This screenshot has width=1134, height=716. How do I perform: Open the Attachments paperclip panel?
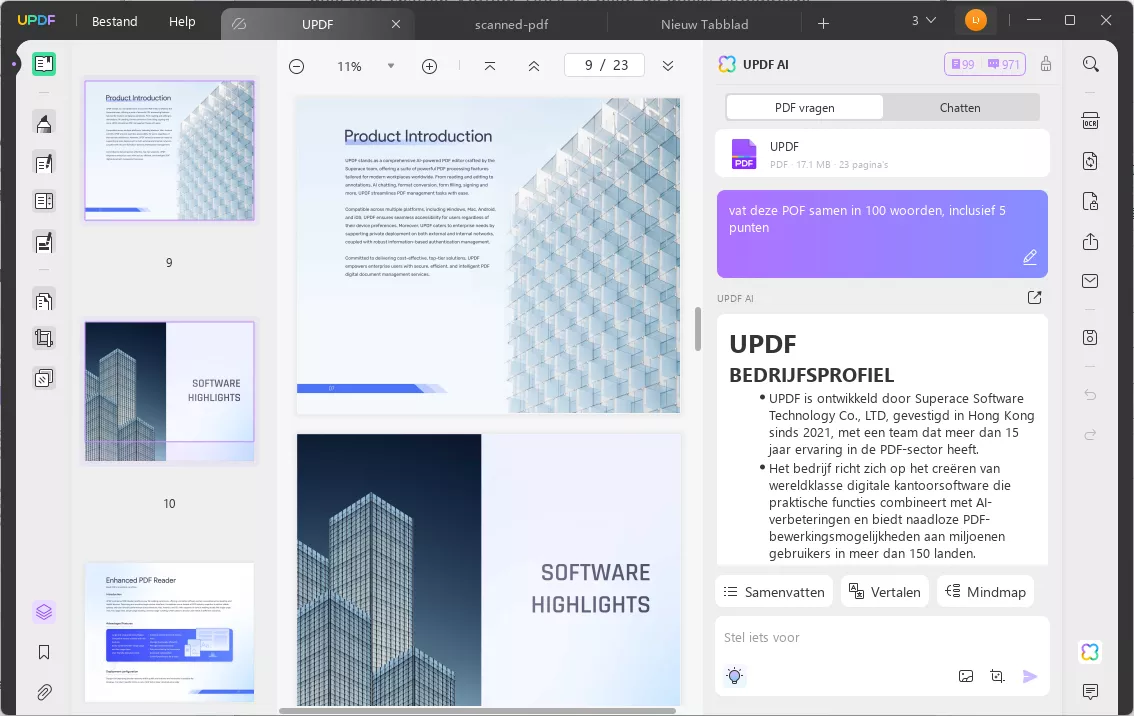[x=44, y=692]
